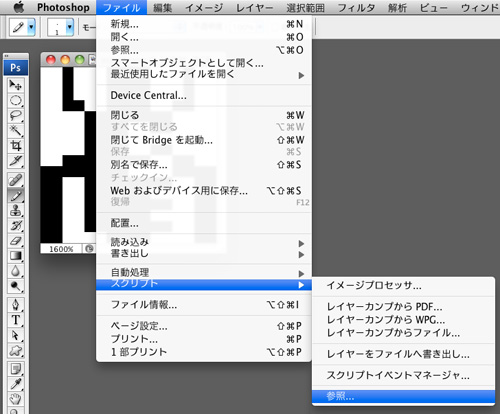Viewport: 500px width, 414px height.
Task: Select the Notes tool
Action: tap(16, 369)
